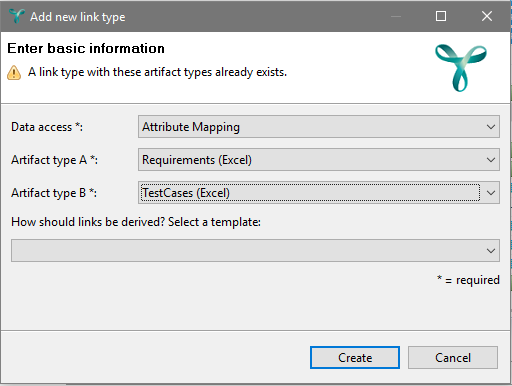
Task: Close the dialog window
Action: pos(487,16)
